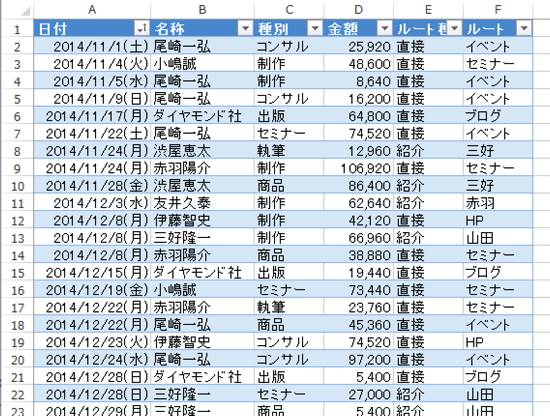This screenshot has height=416, width=550.
Task: Select 三好 route cell in row 8
Action: [x=498, y=150]
